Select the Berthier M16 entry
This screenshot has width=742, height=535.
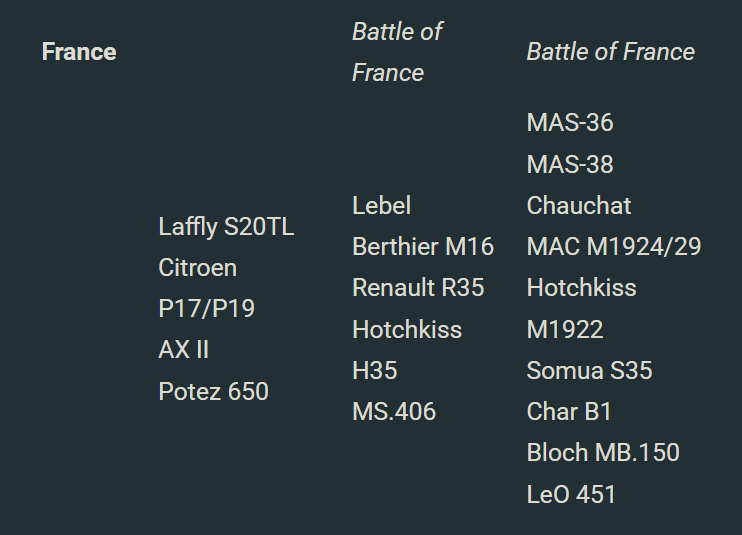coord(423,247)
